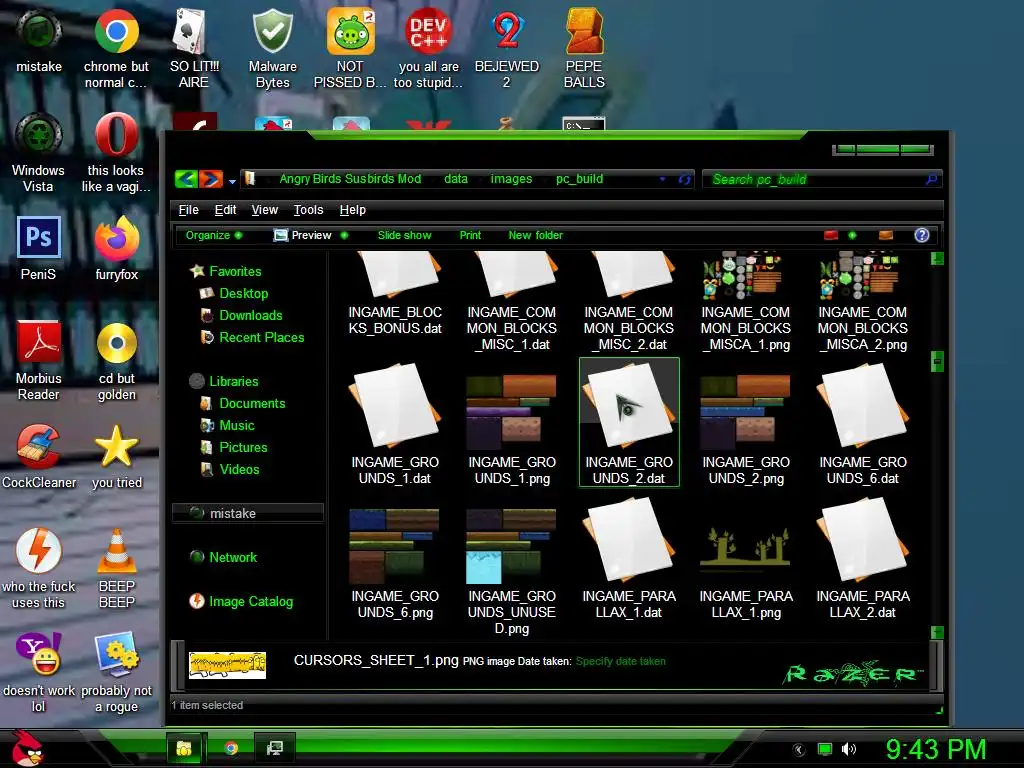Click the Search pc_build field

coord(822,179)
